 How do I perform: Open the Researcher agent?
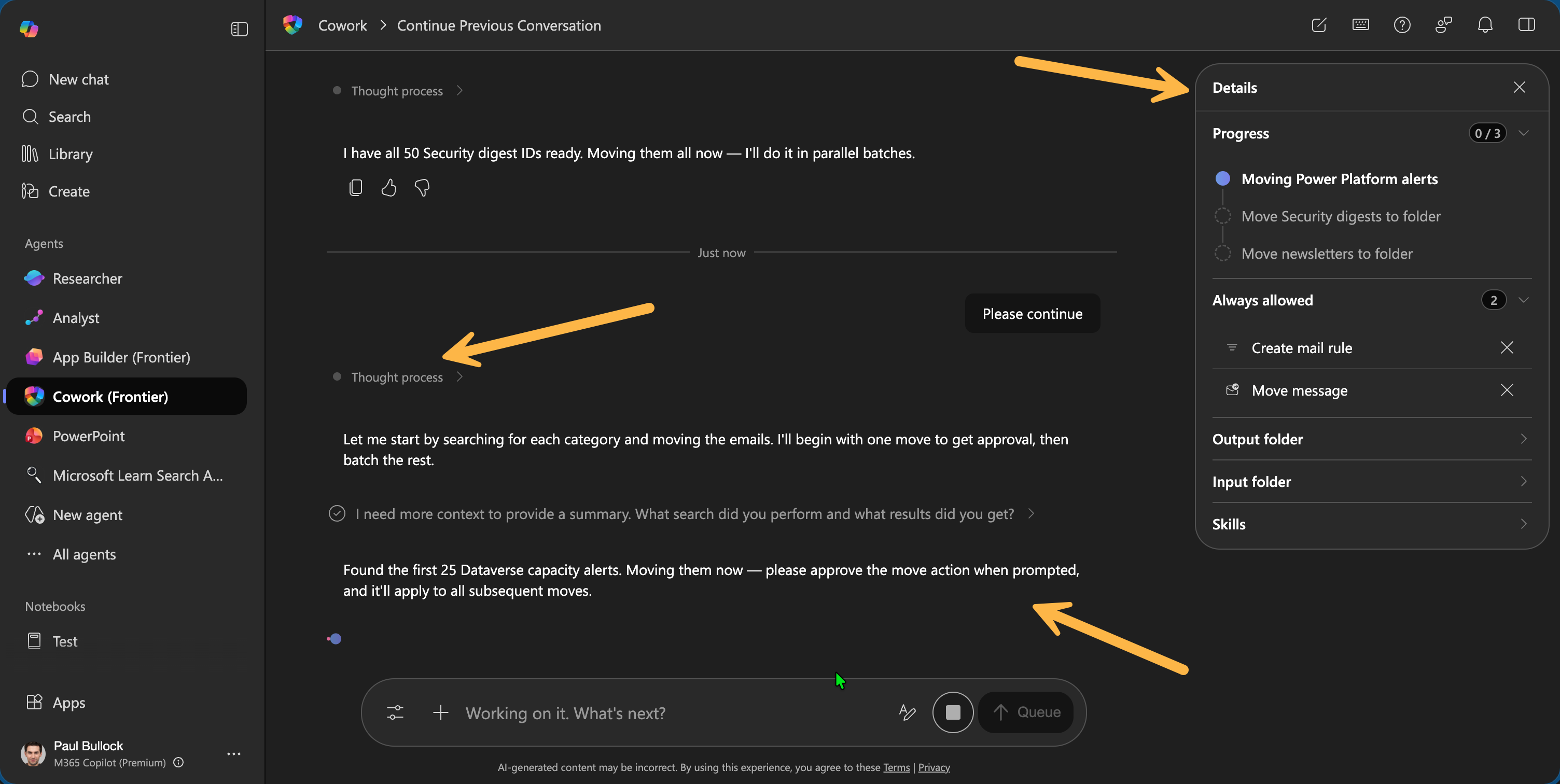pyautogui.click(x=87, y=278)
